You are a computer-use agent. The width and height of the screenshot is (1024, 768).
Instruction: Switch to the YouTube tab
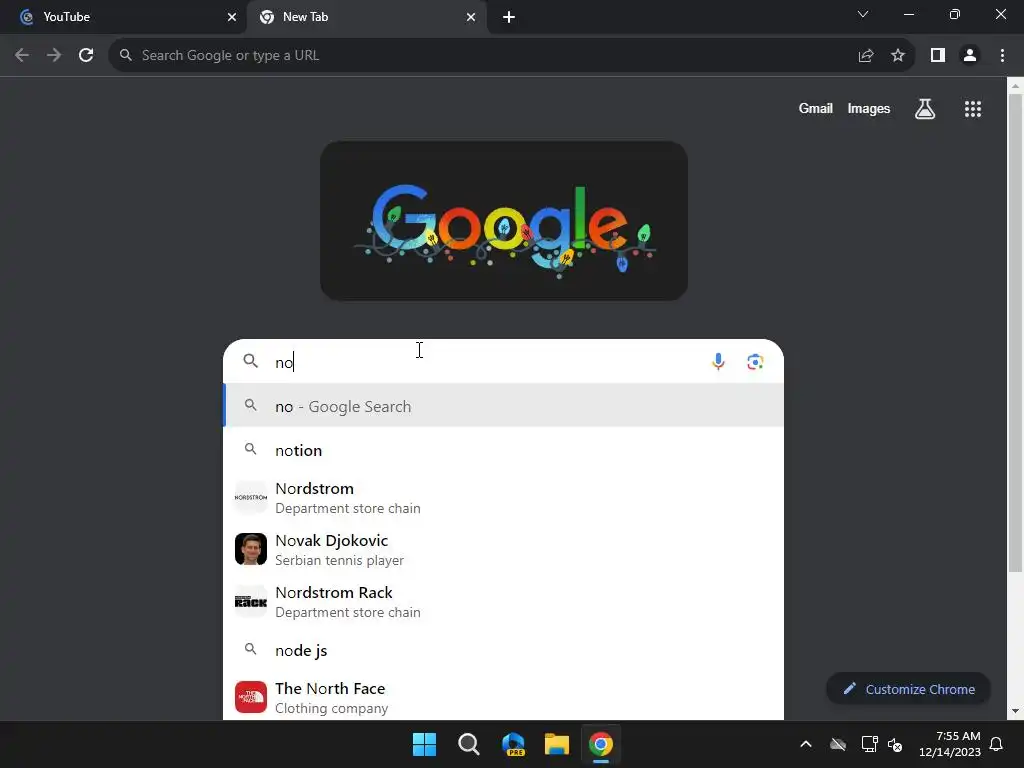point(121,17)
